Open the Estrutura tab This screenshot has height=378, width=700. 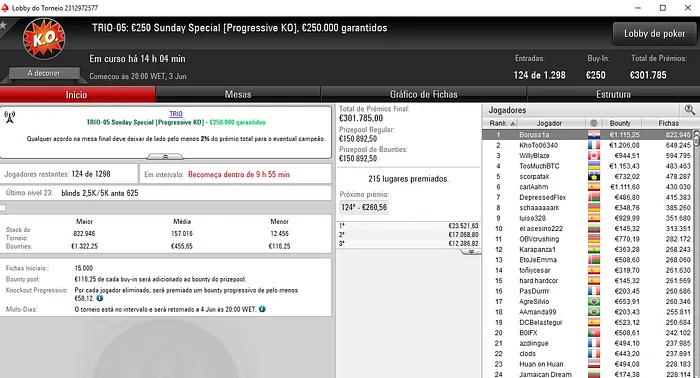(x=613, y=95)
